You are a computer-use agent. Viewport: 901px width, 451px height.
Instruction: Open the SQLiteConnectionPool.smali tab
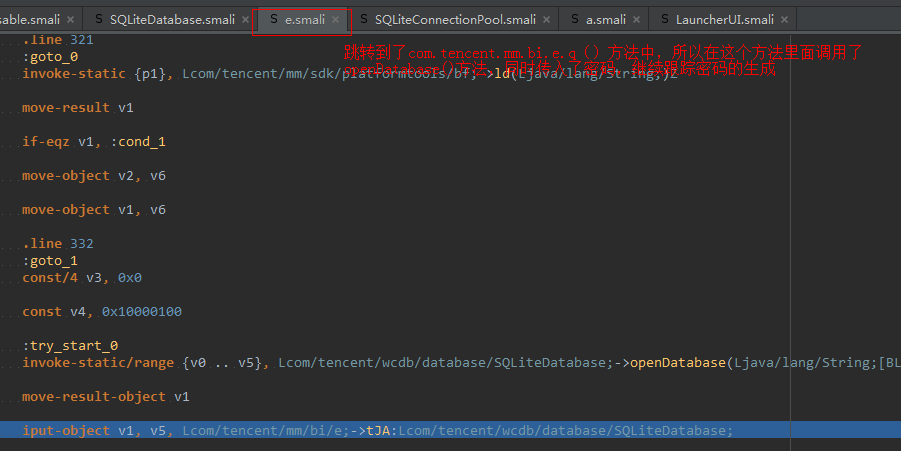pyautogui.click(x=455, y=20)
